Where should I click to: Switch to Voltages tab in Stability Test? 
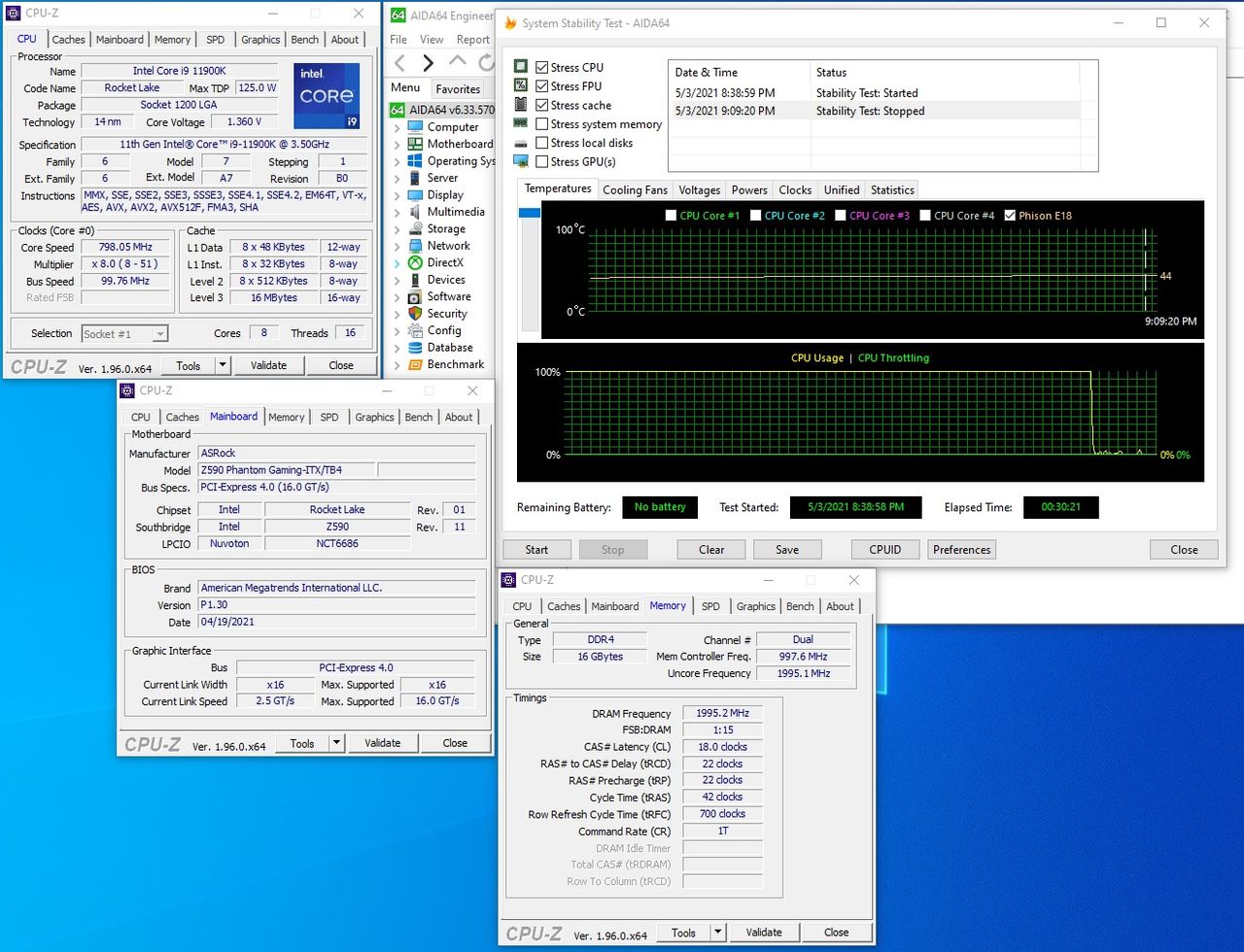click(700, 190)
